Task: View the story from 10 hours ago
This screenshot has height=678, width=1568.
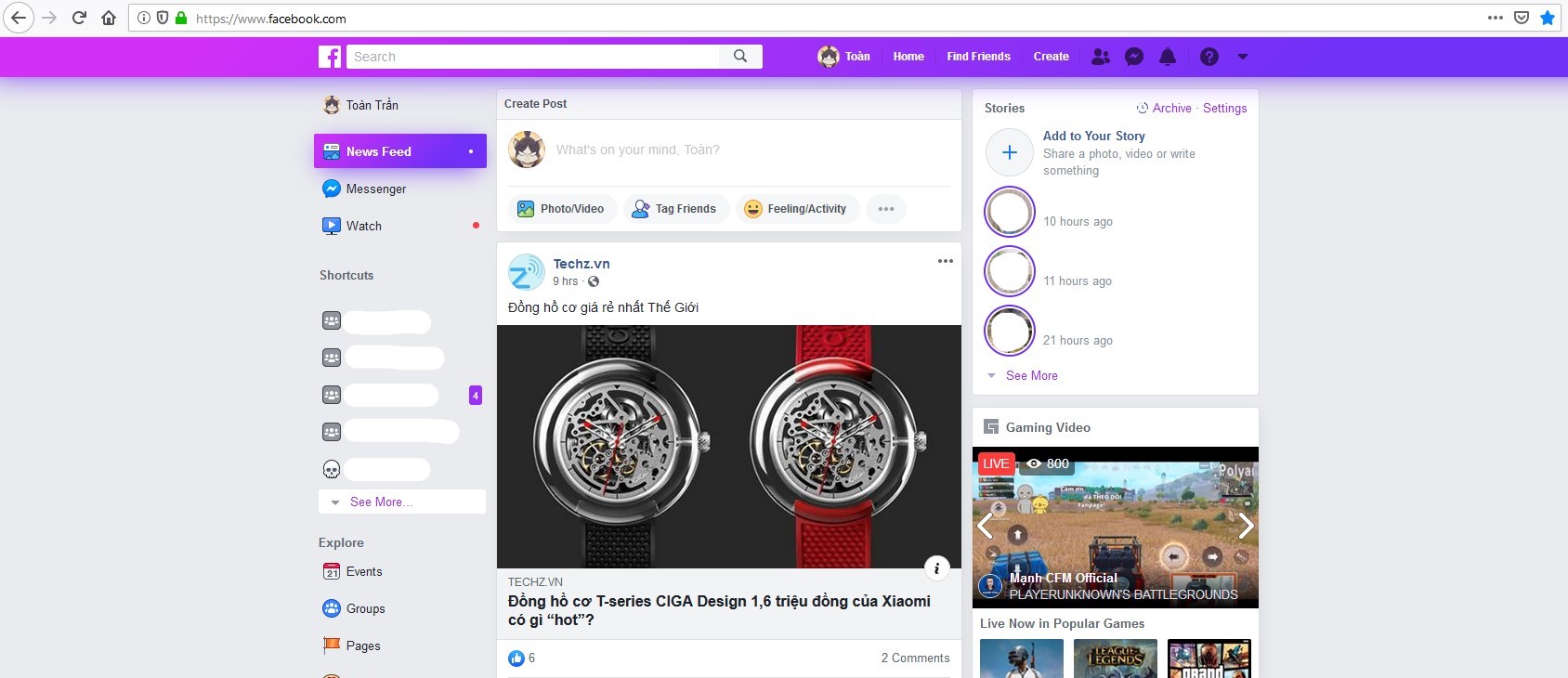Action: (x=1010, y=212)
